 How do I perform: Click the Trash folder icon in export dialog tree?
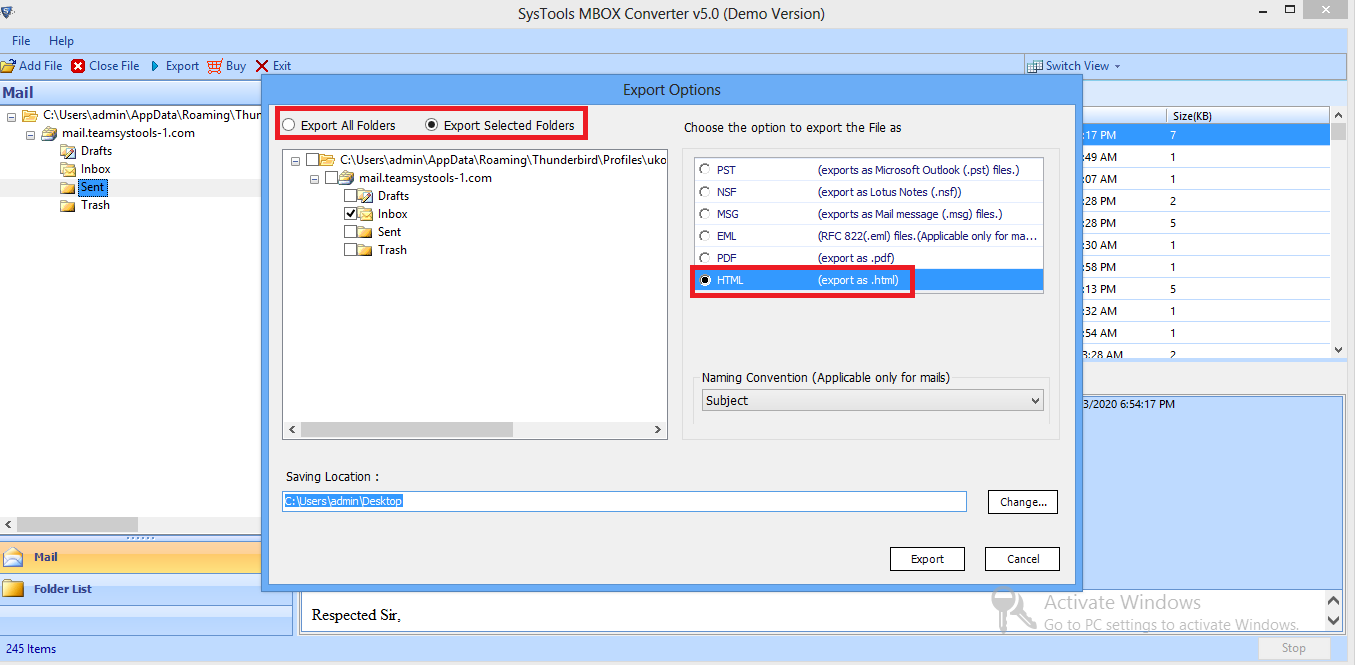click(367, 250)
